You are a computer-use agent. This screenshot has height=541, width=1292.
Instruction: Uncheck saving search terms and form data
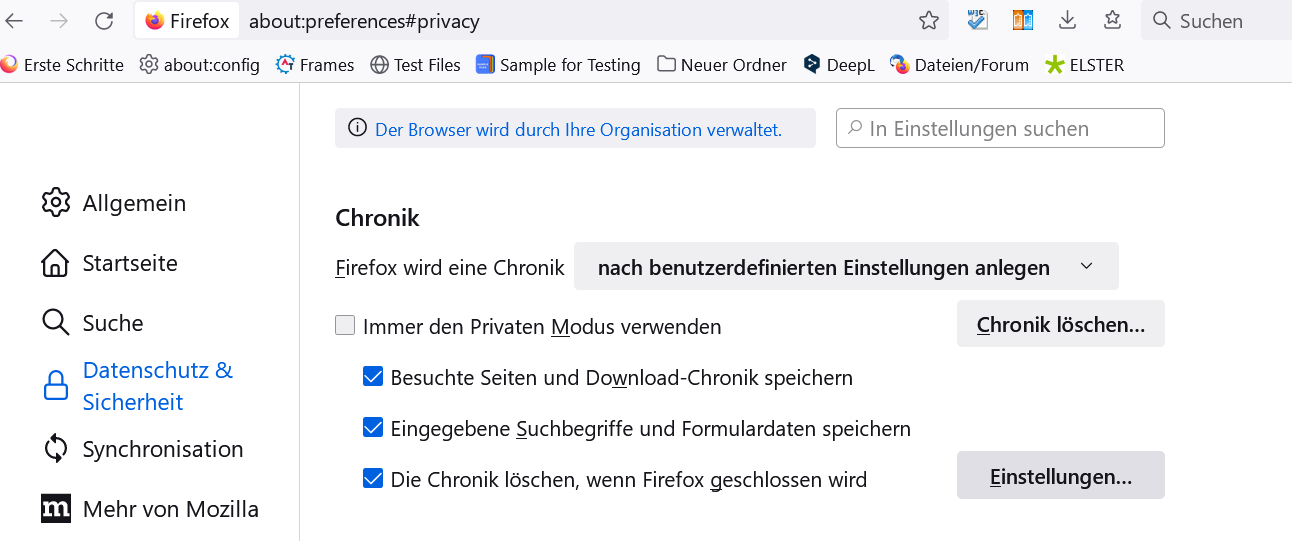(373, 428)
